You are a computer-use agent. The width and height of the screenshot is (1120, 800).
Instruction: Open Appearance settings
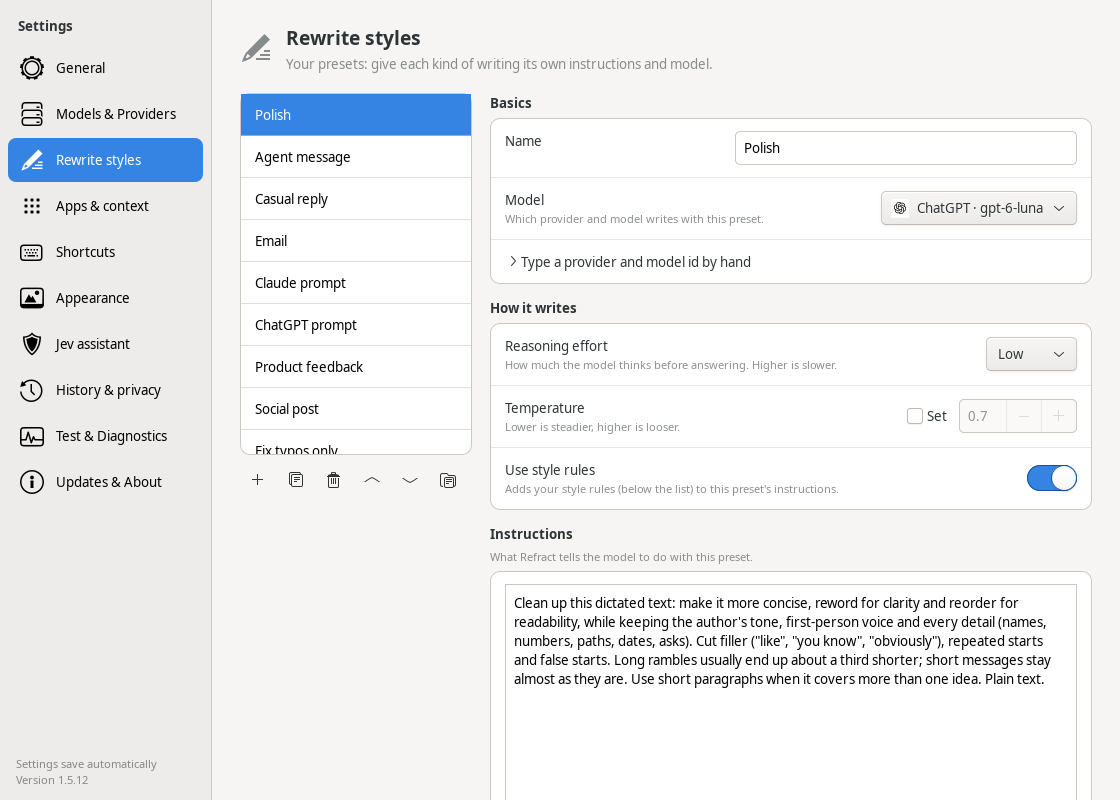pyautogui.click(x=106, y=298)
